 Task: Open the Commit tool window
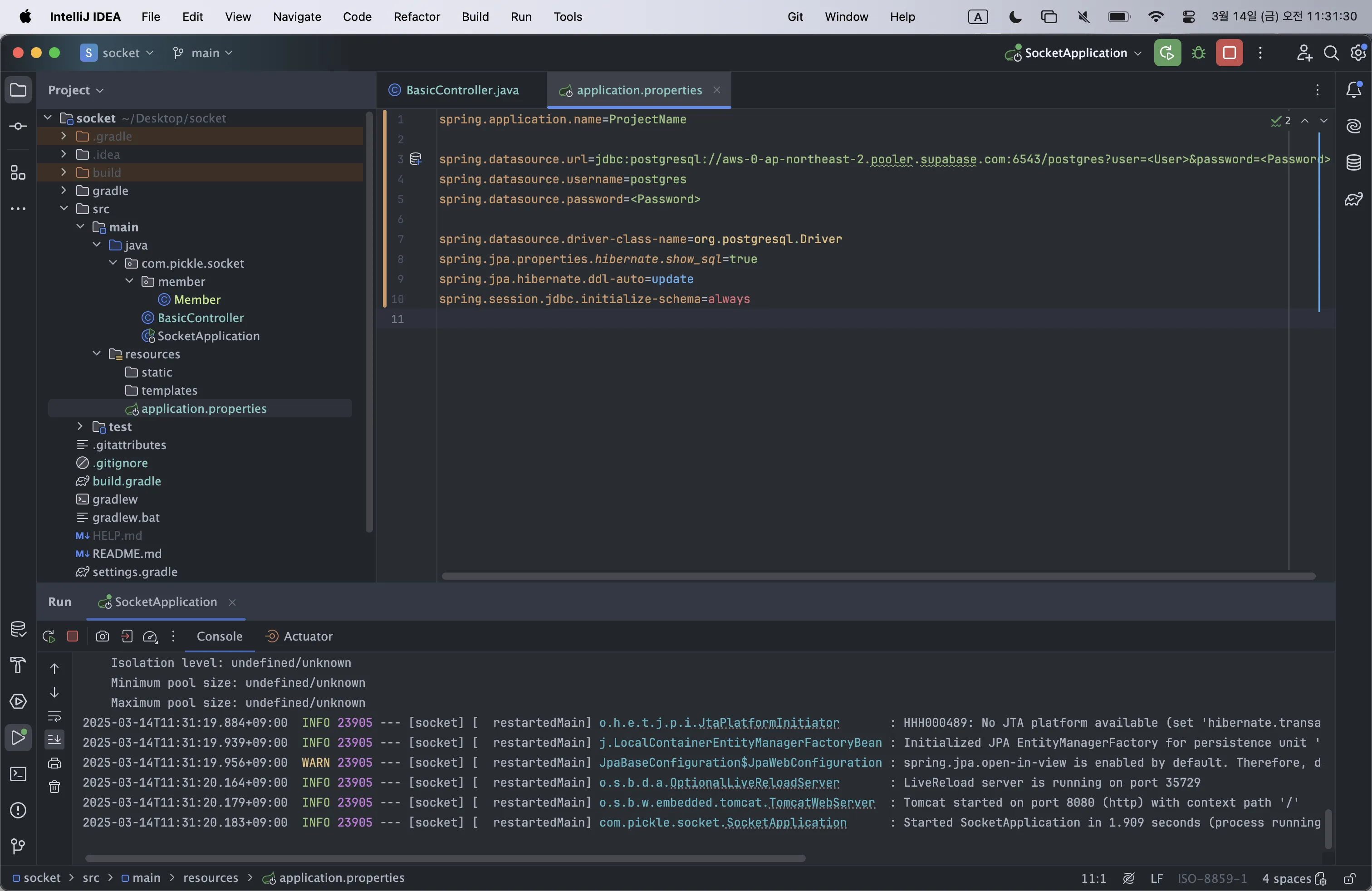click(x=18, y=126)
